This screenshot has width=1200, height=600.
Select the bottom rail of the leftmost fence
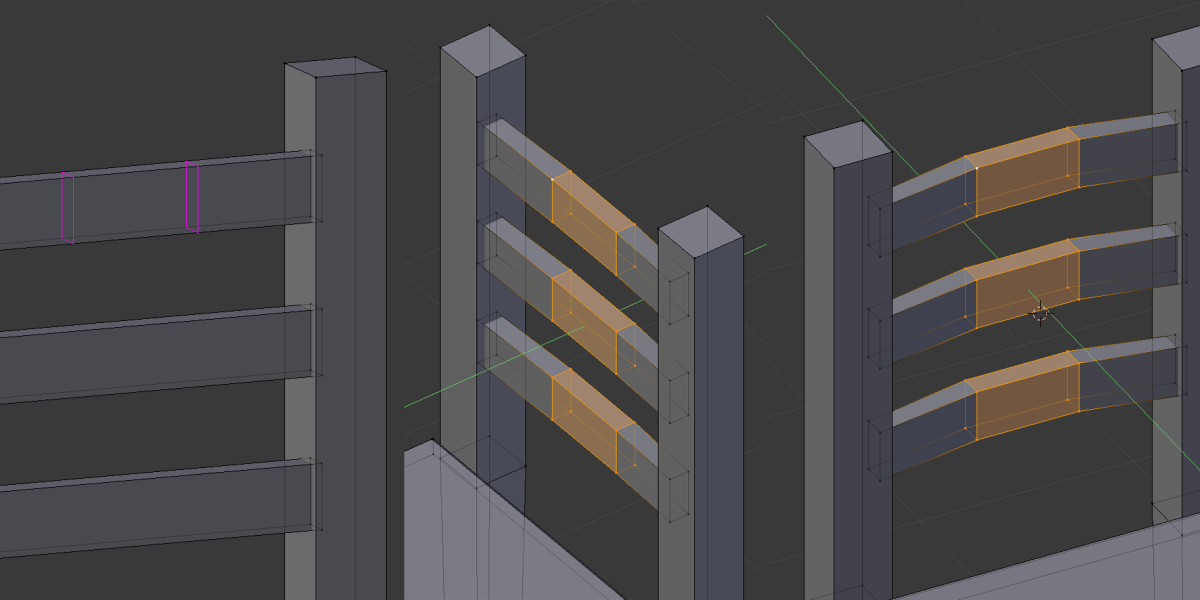pyautogui.click(x=150, y=507)
